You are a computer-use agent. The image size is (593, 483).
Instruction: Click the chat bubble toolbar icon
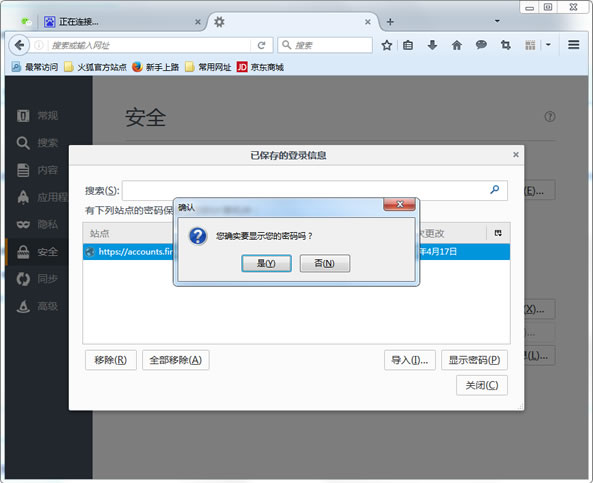pyautogui.click(x=481, y=45)
